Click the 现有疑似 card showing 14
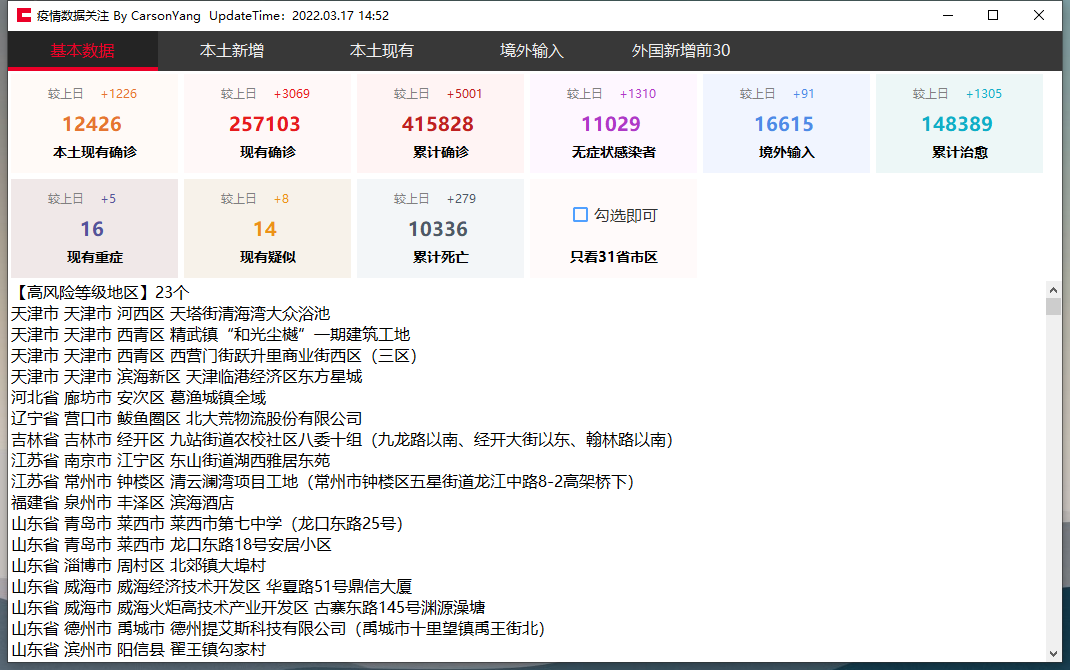1070x670 pixels. click(x=265, y=229)
